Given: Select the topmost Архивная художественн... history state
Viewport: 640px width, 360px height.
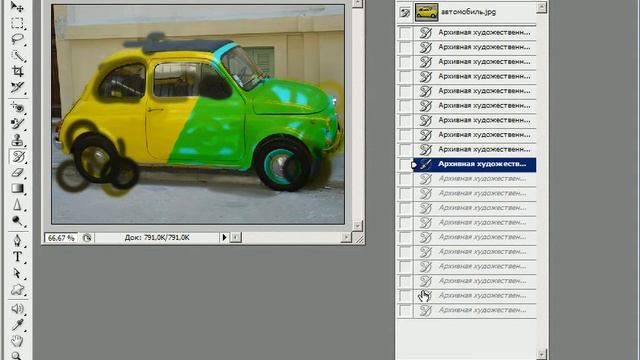Looking at the screenshot, I should click(x=474, y=32).
